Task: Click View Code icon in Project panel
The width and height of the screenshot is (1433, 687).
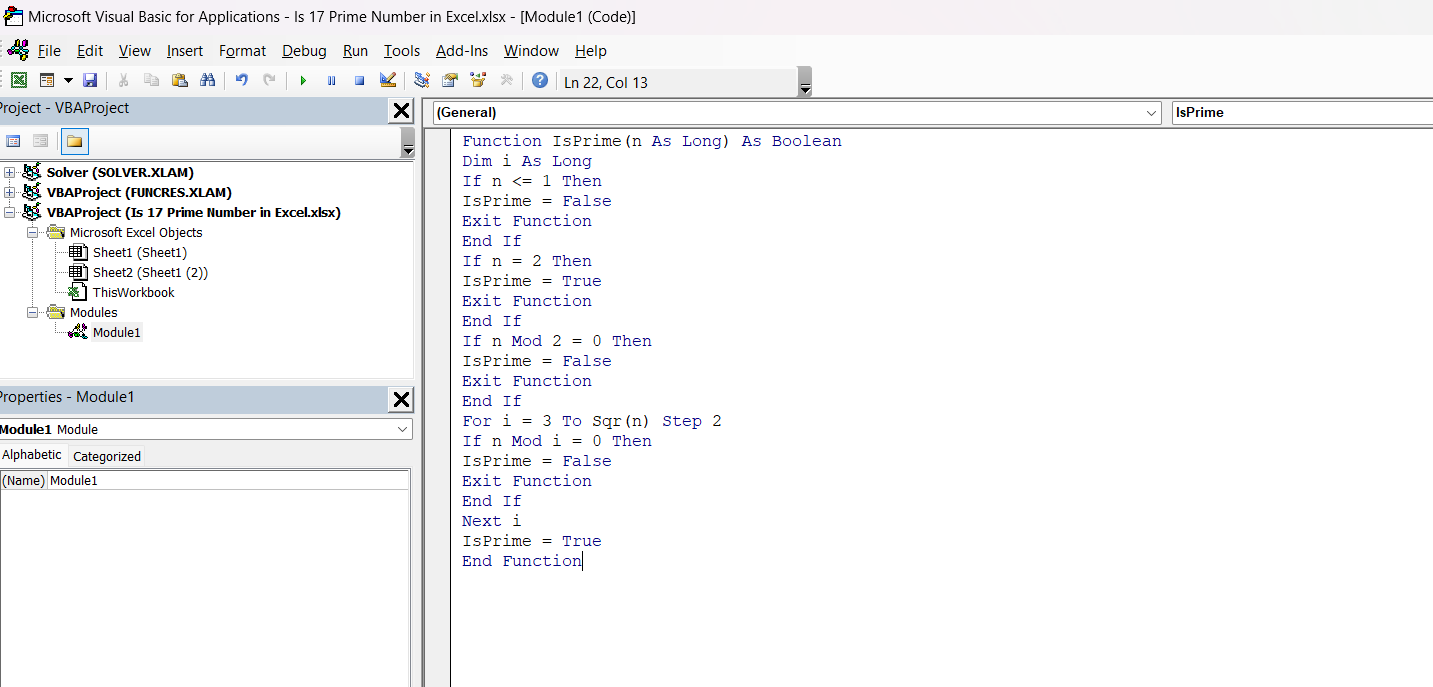Action: point(13,141)
